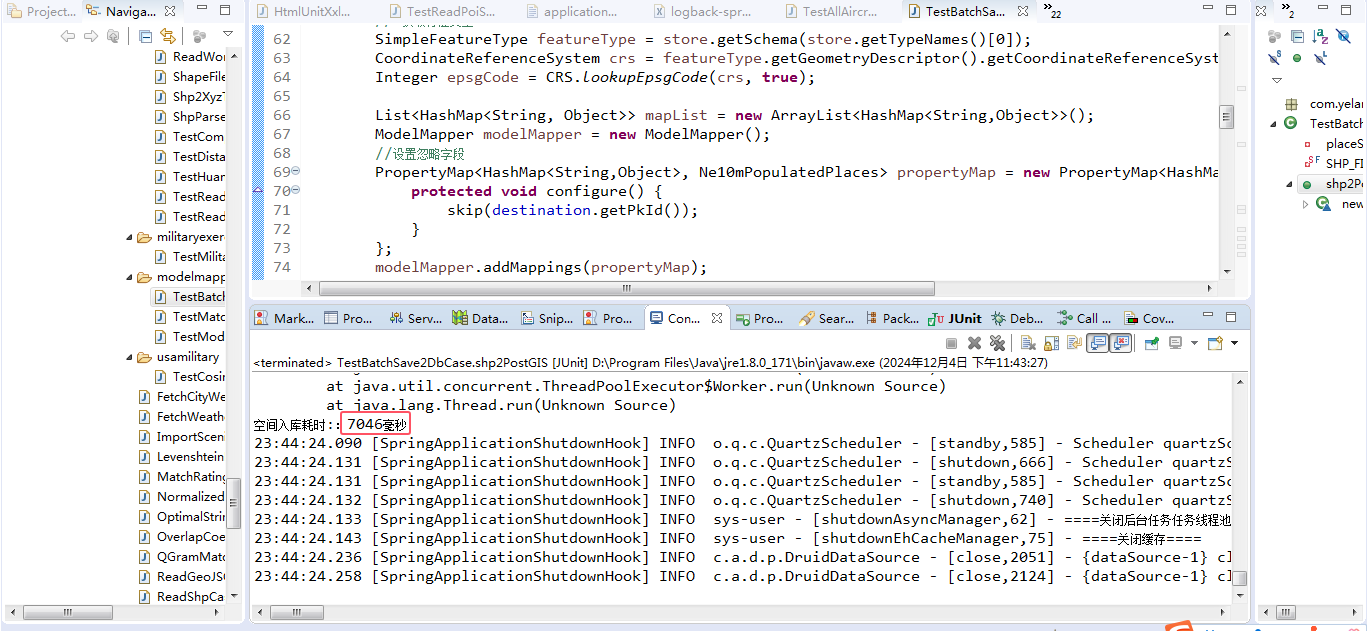Expand the new anonymous class in Outline

coord(1305,204)
